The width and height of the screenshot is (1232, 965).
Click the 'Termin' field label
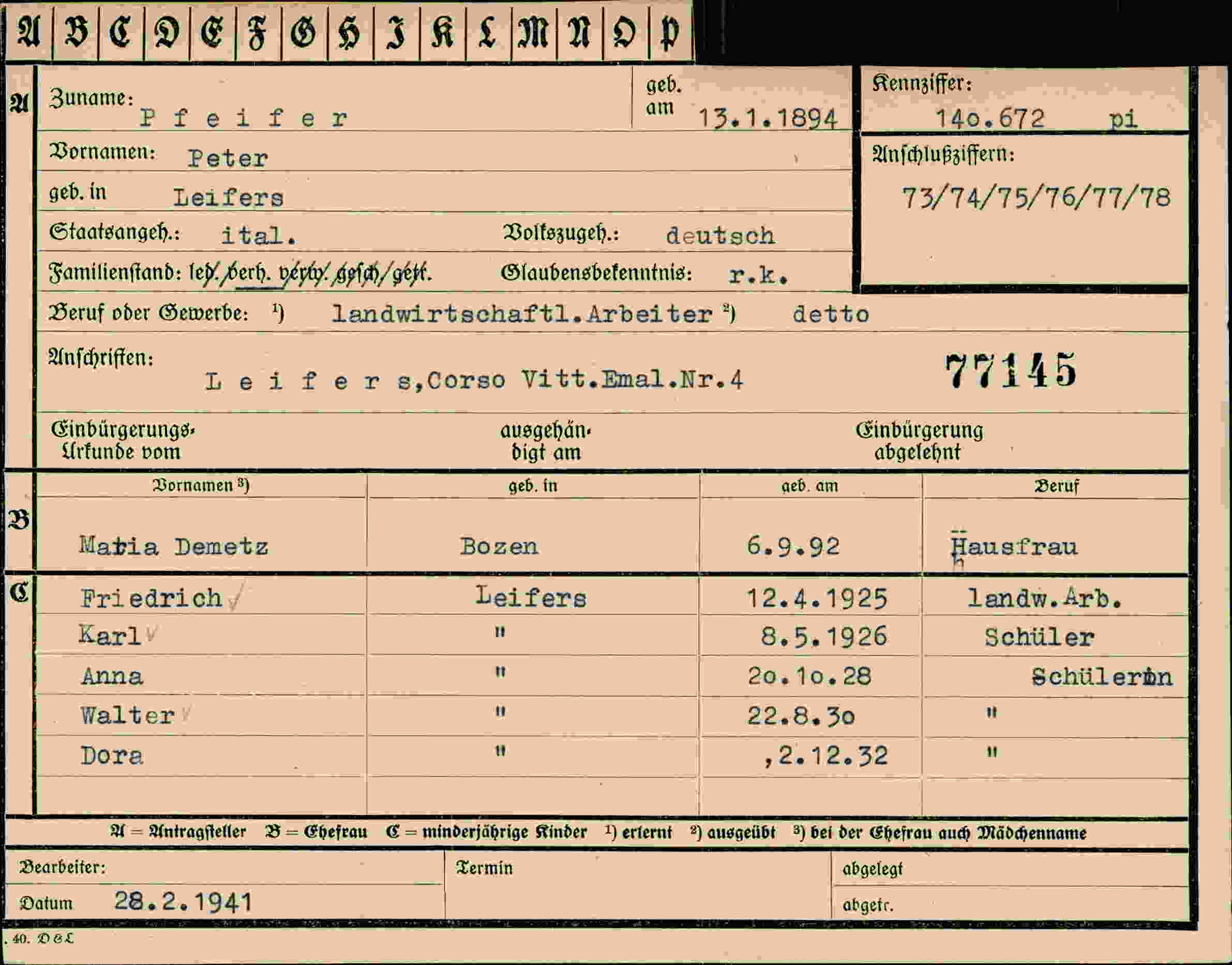pyautogui.click(x=484, y=868)
